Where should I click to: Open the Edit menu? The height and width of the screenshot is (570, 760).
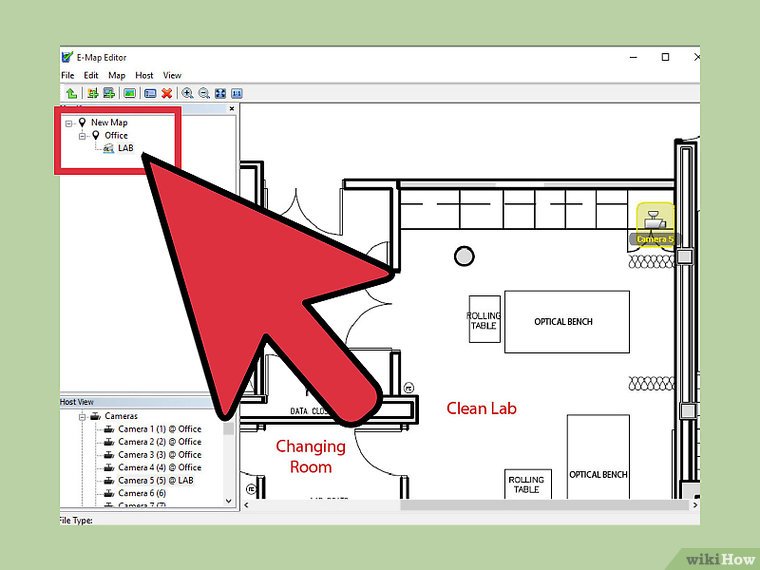click(91, 75)
